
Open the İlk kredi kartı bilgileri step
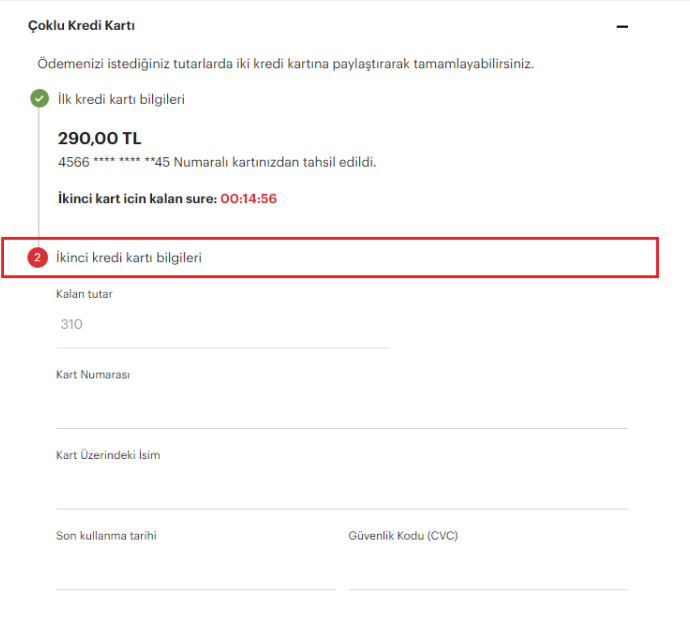pyautogui.click(x=121, y=99)
